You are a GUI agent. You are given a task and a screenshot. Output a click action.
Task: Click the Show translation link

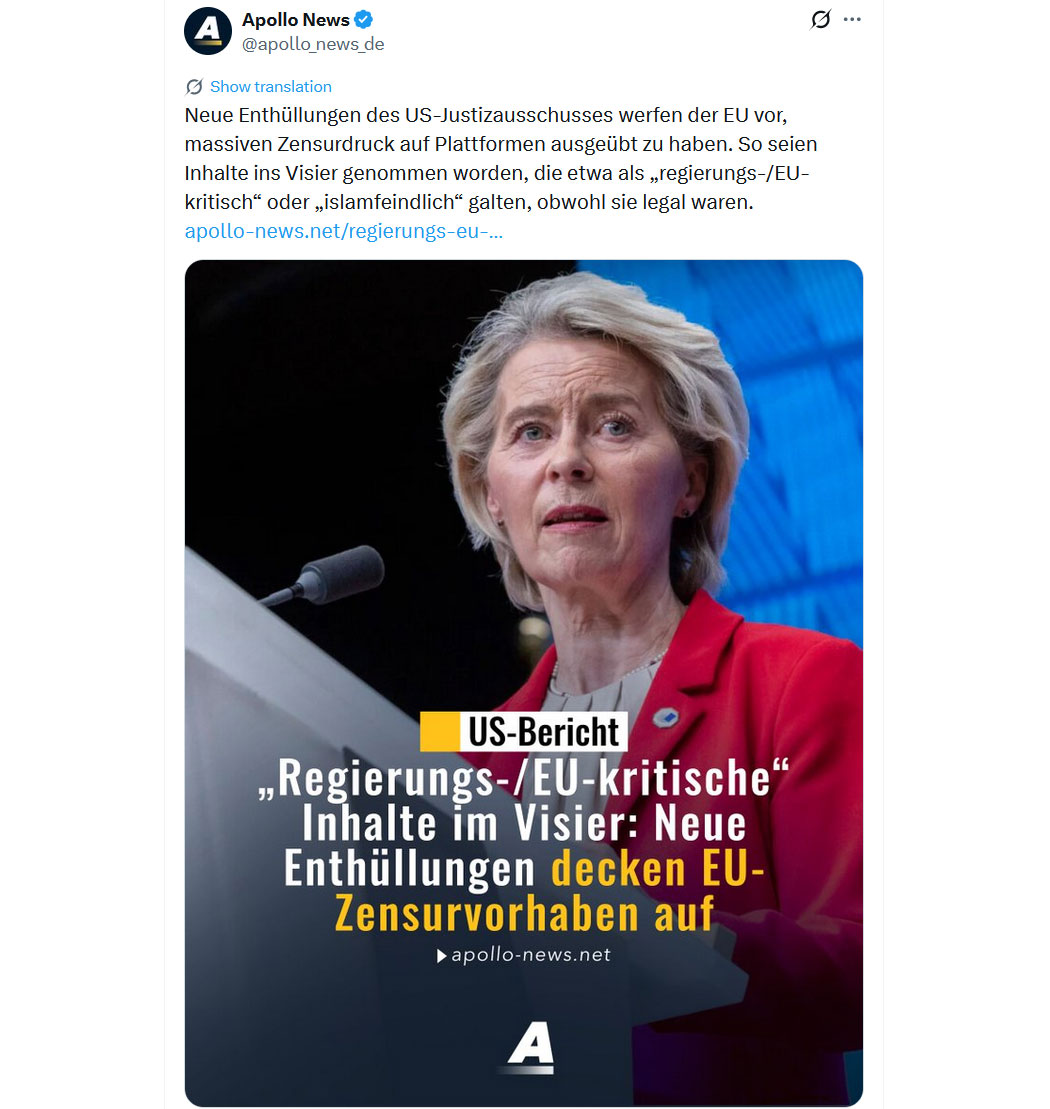click(x=271, y=87)
